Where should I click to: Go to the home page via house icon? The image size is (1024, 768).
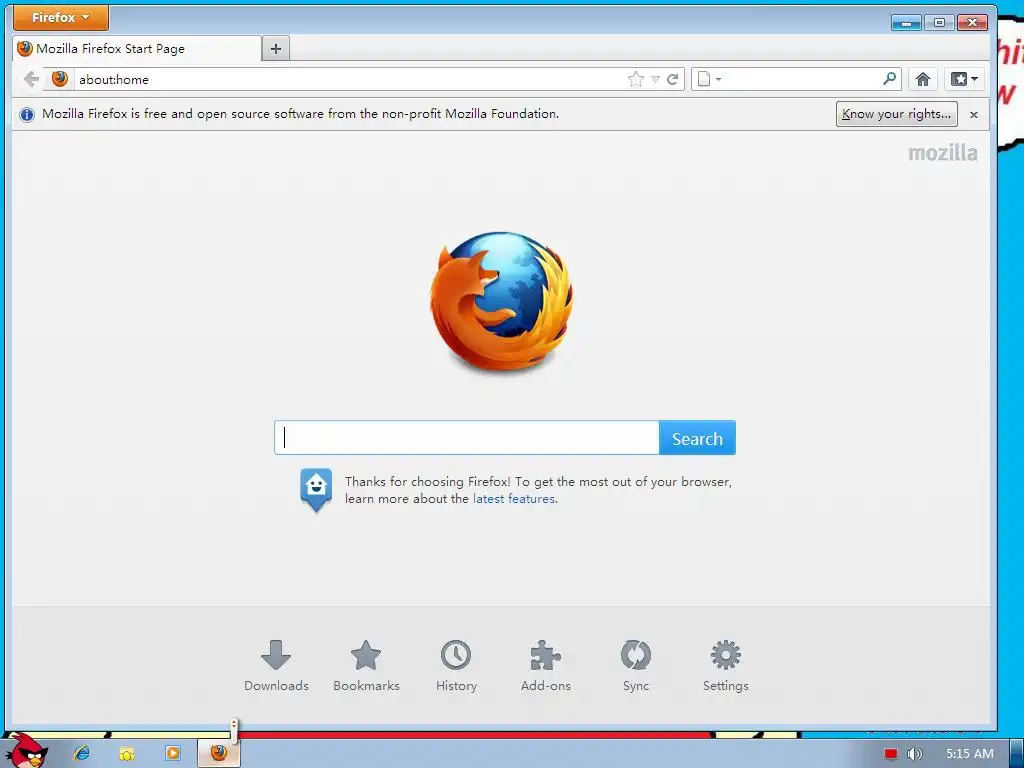coord(922,80)
